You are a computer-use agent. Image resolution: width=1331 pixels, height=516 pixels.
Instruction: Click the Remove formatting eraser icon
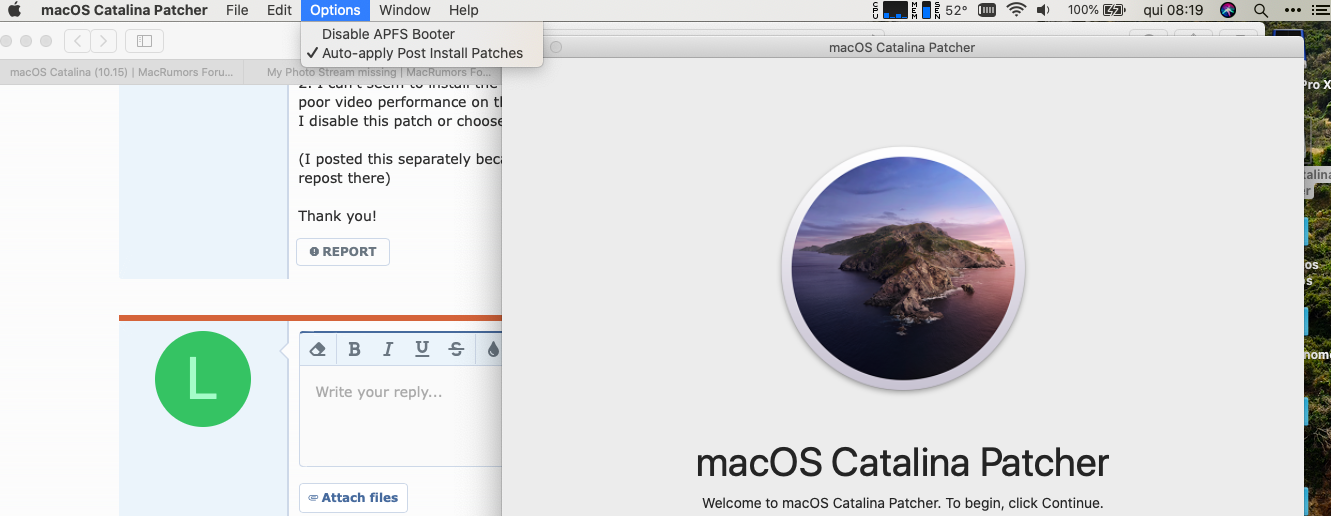318,349
